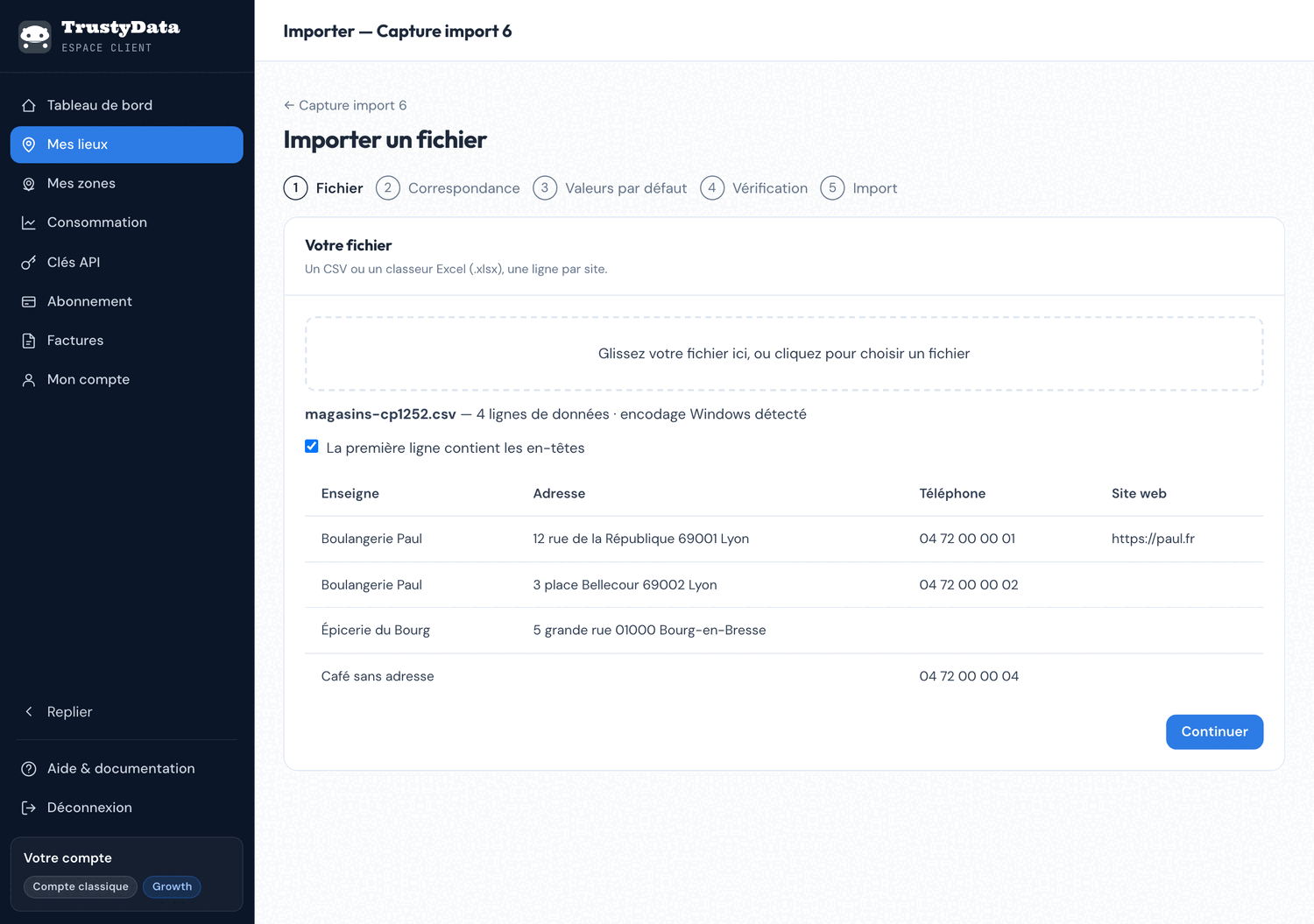Click the Growth plan badge
1314x924 pixels.
tap(172, 887)
